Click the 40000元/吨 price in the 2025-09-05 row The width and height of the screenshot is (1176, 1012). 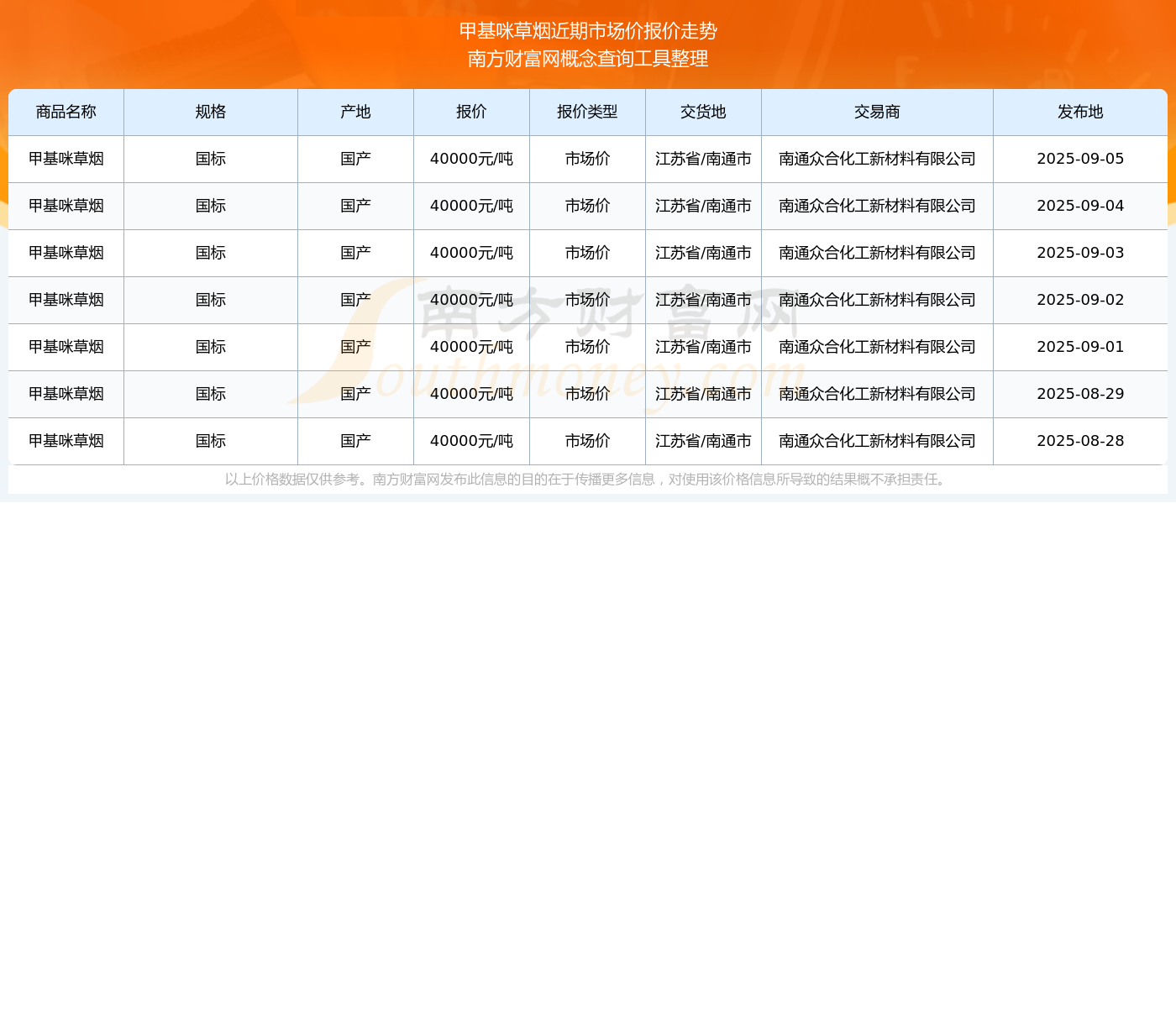[471, 160]
